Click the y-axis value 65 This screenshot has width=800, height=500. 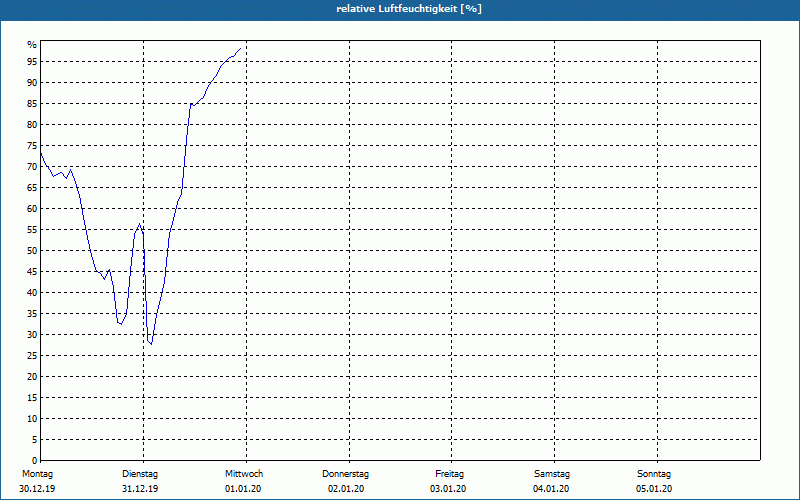click(32, 188)
